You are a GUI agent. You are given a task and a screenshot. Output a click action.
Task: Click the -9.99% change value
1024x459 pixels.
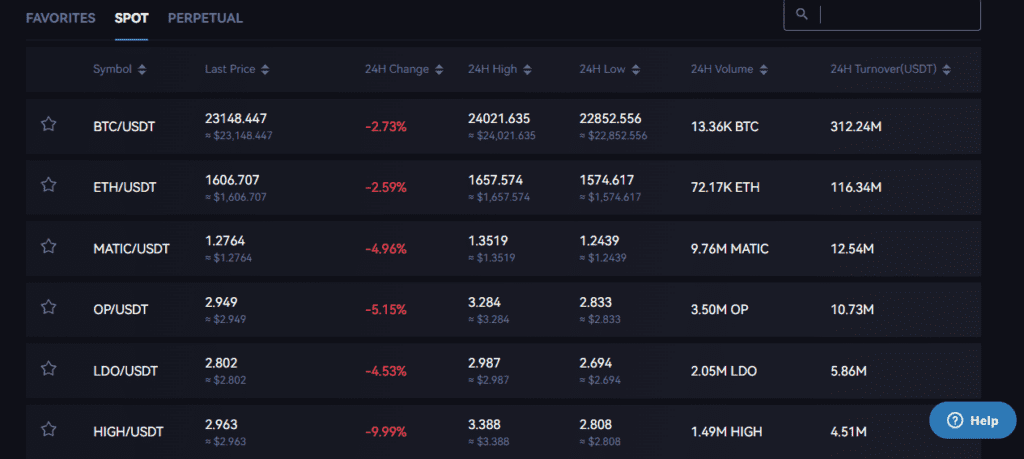click(386, 432)
